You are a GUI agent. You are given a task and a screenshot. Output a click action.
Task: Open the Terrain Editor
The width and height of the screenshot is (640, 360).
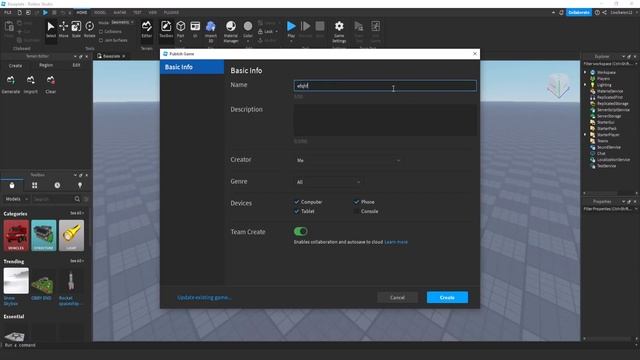tap(147, 29)
